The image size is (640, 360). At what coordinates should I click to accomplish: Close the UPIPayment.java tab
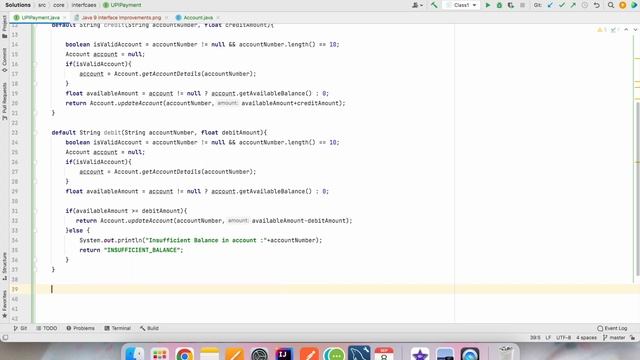[64, 18]
